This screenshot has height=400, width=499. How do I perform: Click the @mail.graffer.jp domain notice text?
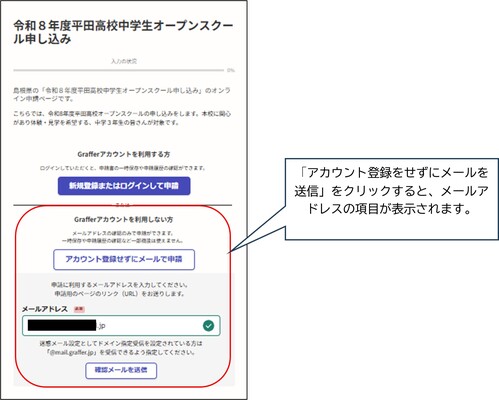121,348
